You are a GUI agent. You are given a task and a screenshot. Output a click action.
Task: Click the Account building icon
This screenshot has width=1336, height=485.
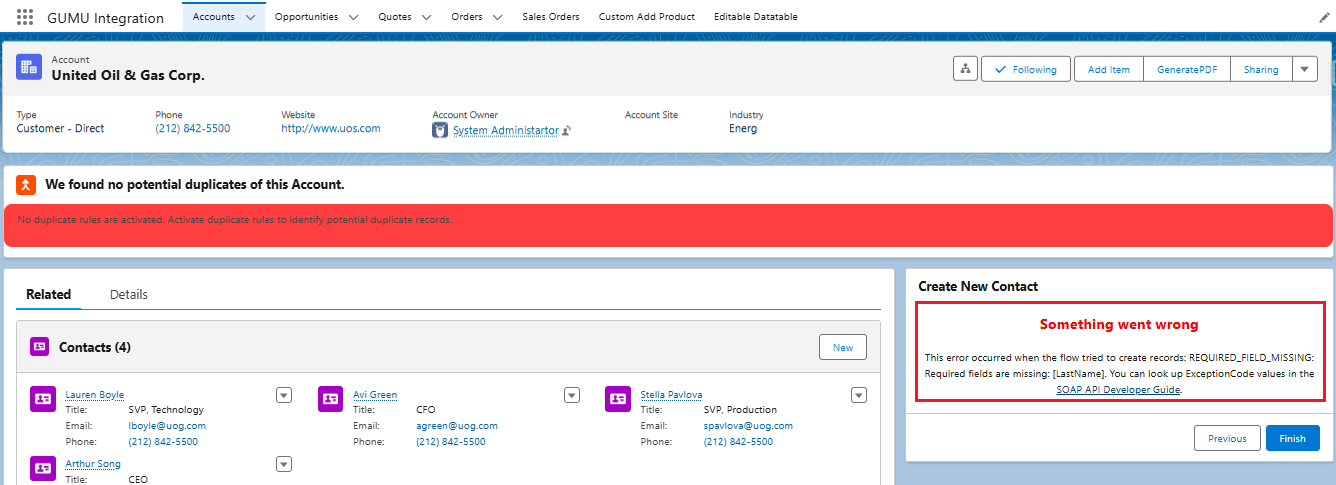29,67
